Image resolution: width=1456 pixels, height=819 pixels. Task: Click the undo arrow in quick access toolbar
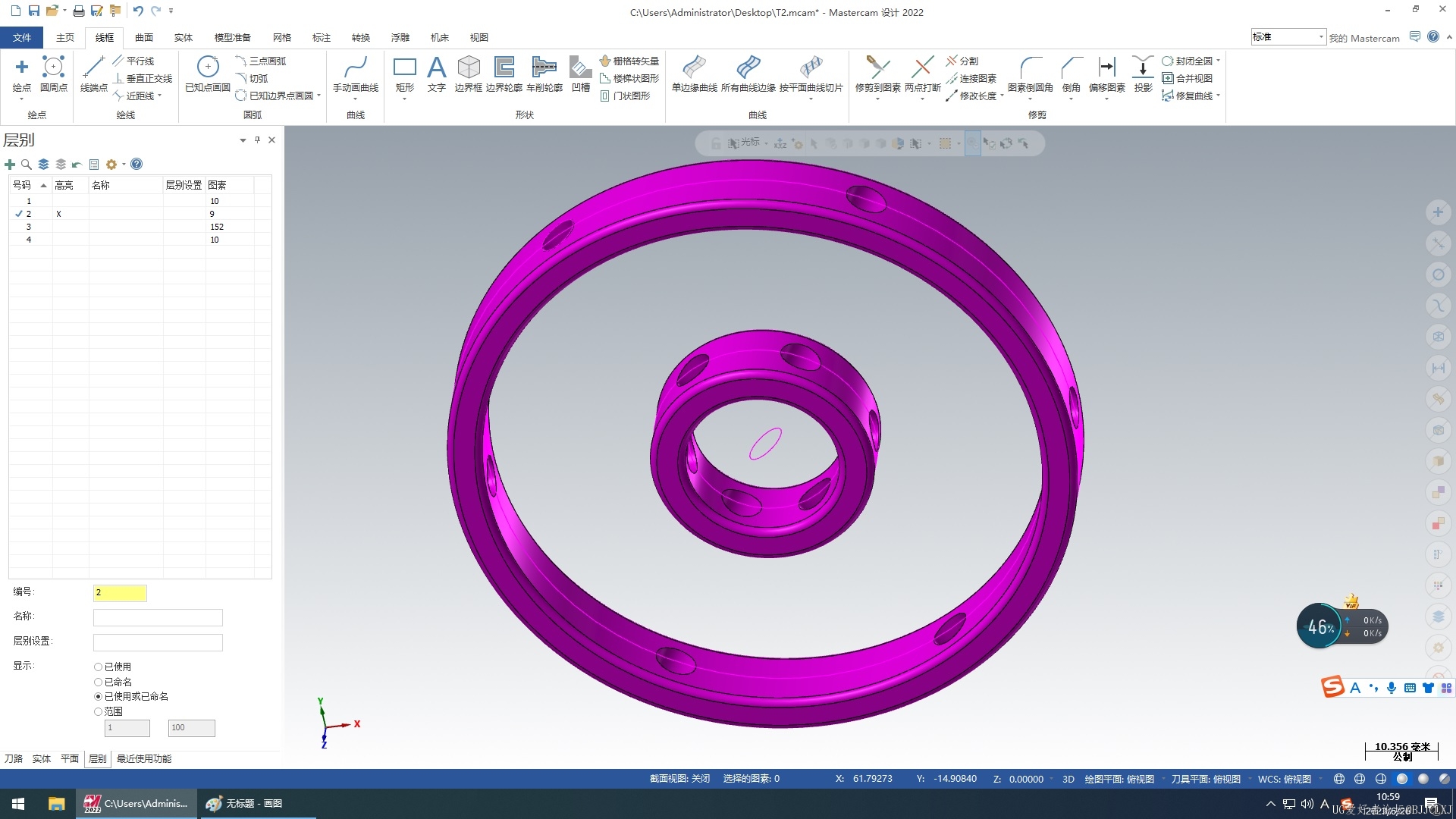tap(137, 11)
